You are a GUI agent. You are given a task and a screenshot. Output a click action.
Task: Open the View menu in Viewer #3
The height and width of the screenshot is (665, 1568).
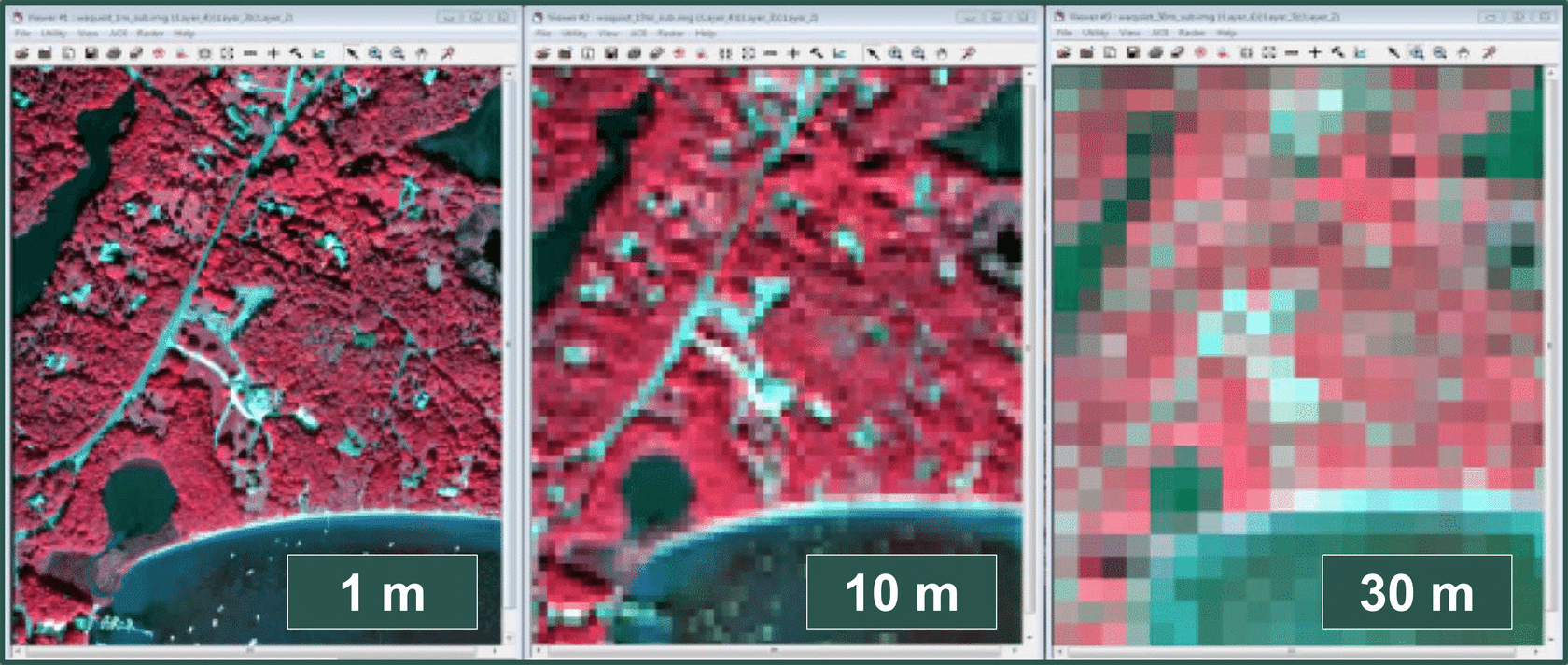click(1129, 33)
